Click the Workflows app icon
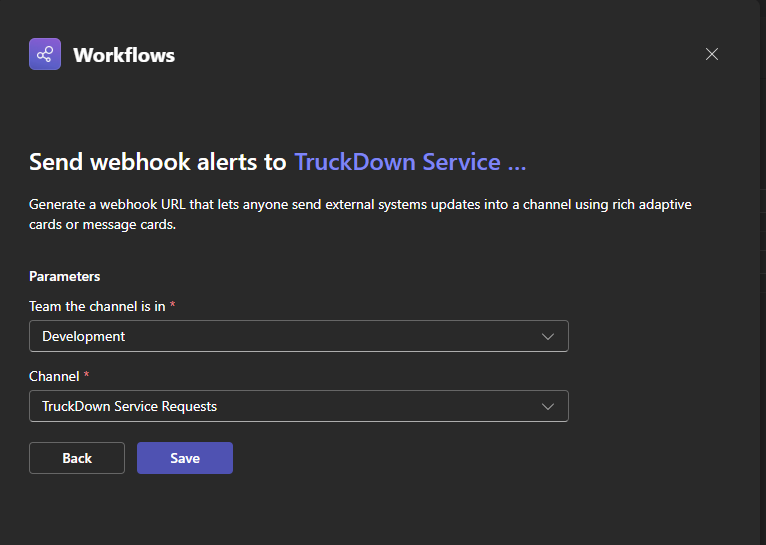766x545 pixels. (45, 54)
